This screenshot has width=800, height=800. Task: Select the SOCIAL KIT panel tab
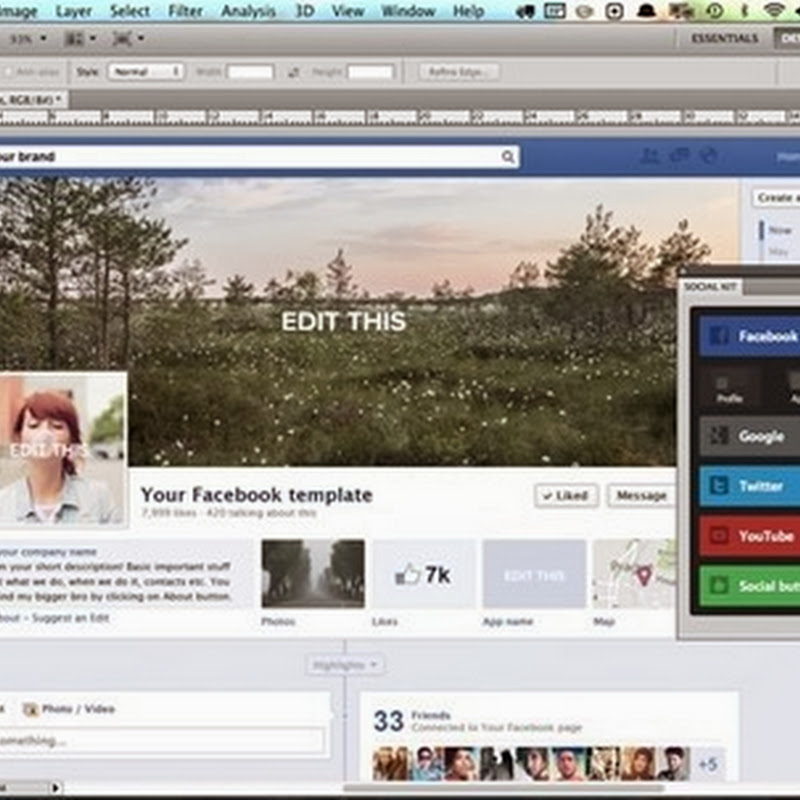pyautogui.click(x=710, y=287)
